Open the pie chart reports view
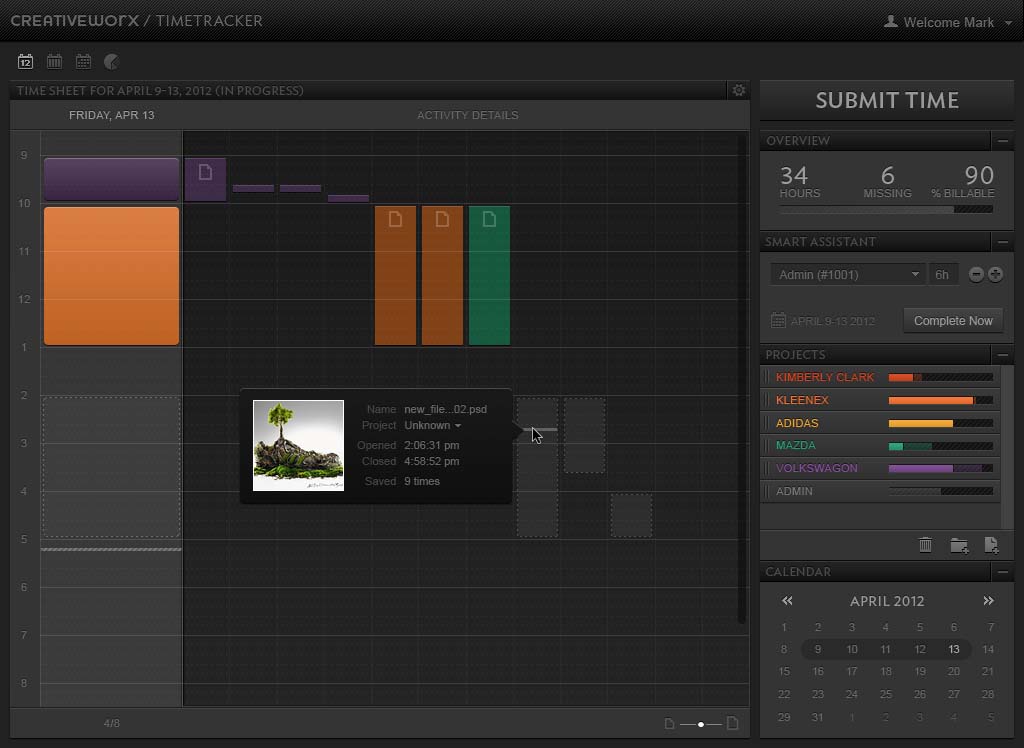The width and height of the screenshot is (1024, 748). pyautogui.click(x=112, y=61)
